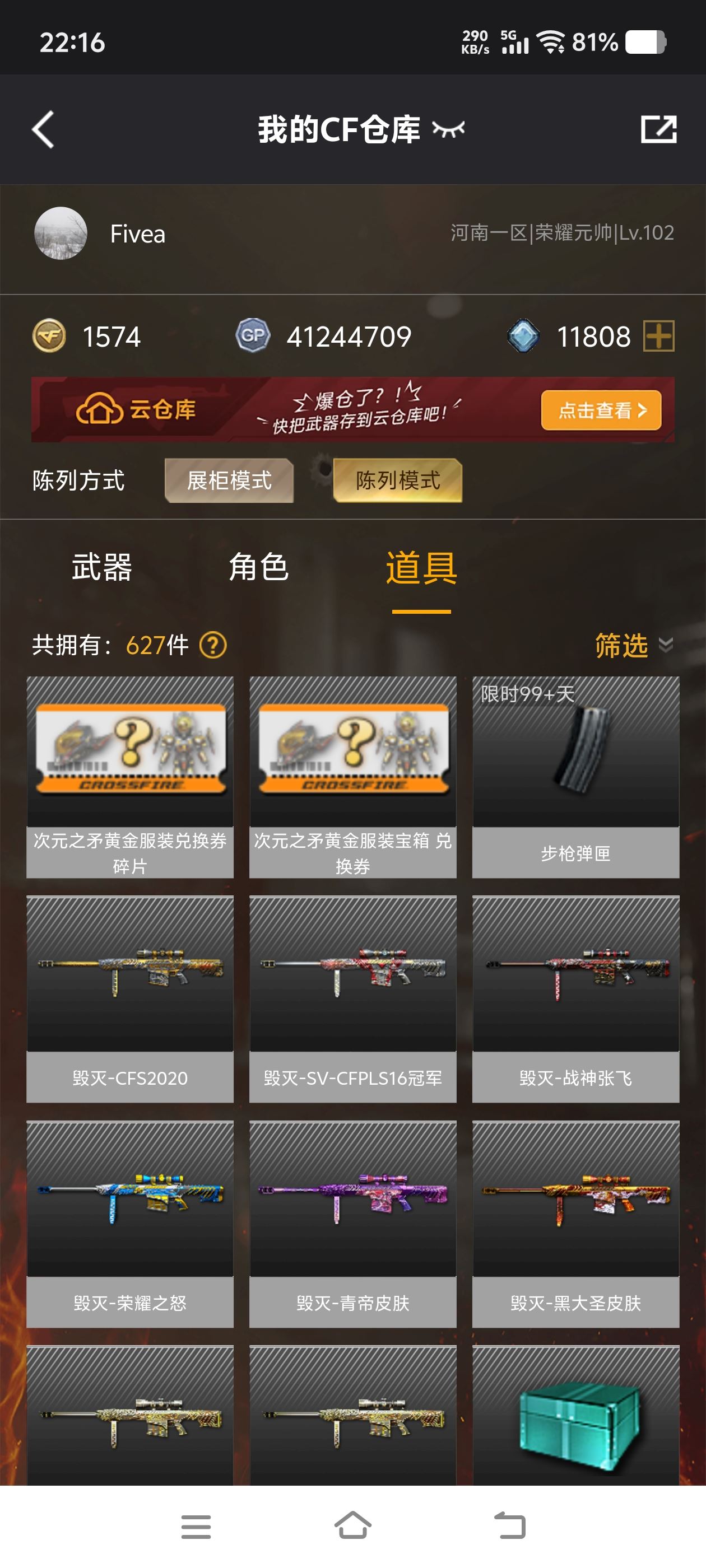Add diamonds with the plus icon
Image resolution: width=706 pixels, height=1568 pixels.
[659, 336]
